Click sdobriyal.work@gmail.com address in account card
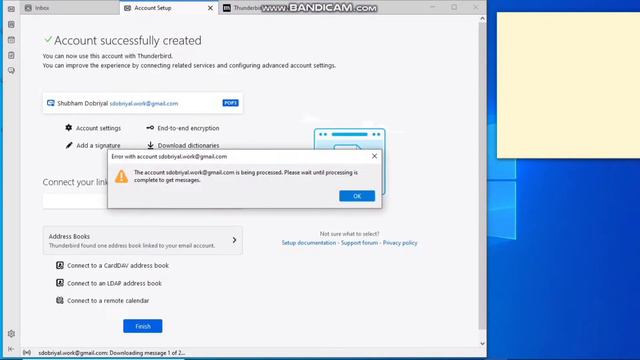The width and height of the screenshot is (640, 360). point(144,104)
